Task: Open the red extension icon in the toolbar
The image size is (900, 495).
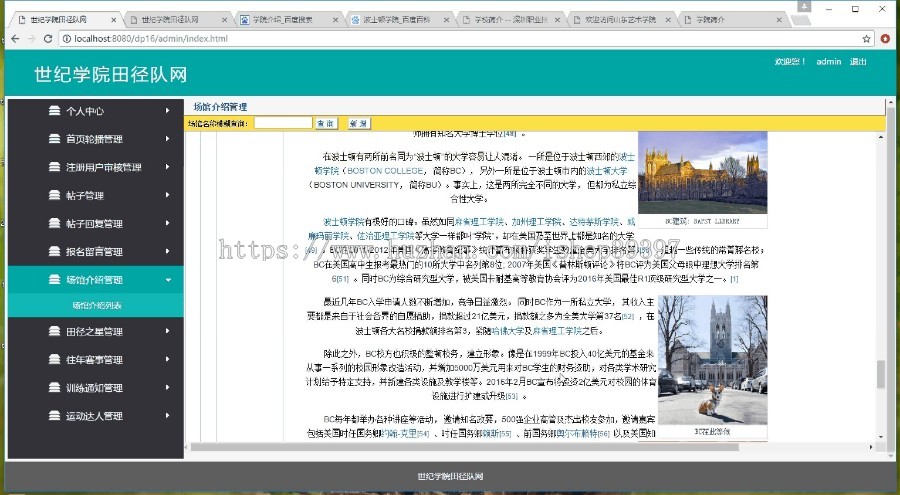Action: 885,38
